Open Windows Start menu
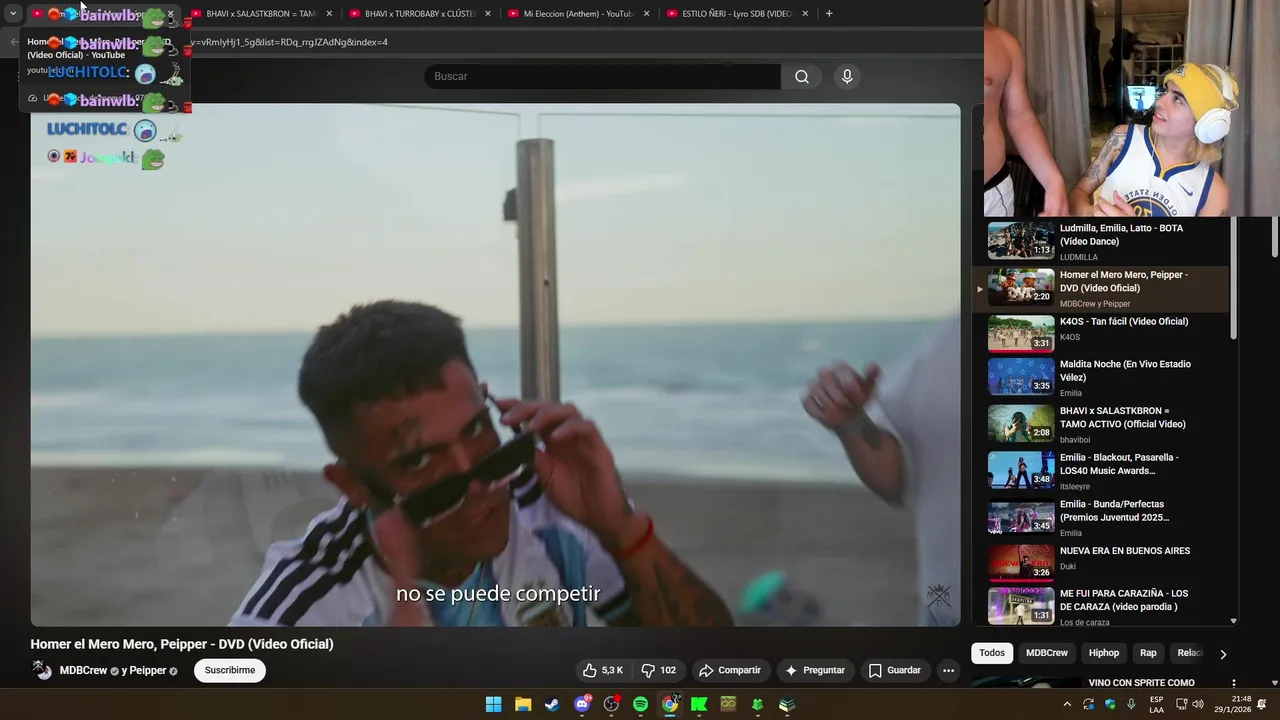The height and width of the screenshot is (720, 1280). (493, 704)
